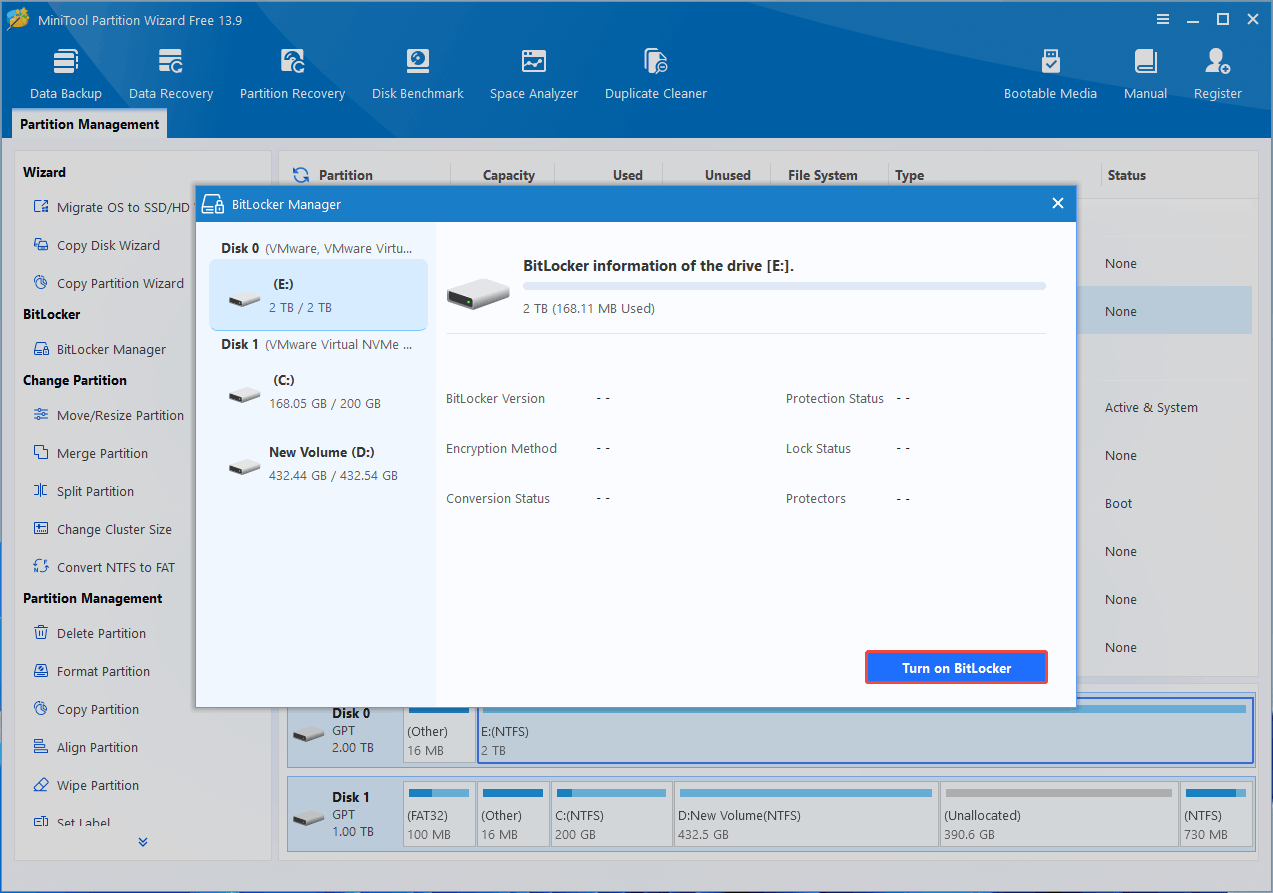Open Copy Disk Wizard
The width and height of the screenshot is (1273, 893).
pos(97,245)
